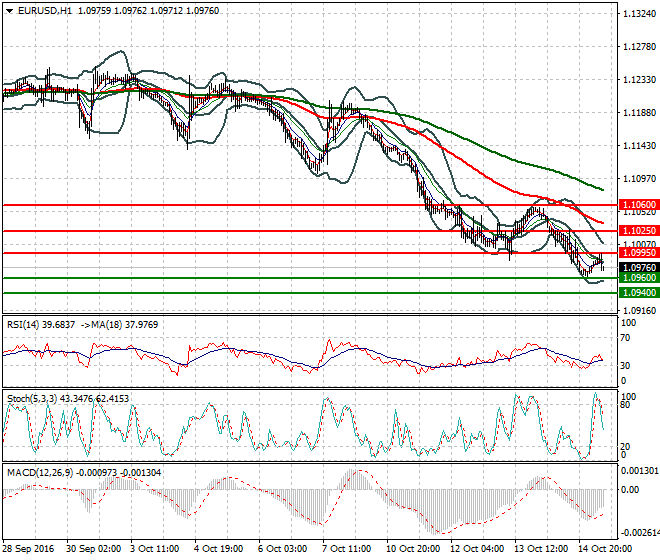This screenshot has width=660, height=560.
Task: Select the 1.10600 red price level label
Action: pyautogui.click(x=632, y=204)
